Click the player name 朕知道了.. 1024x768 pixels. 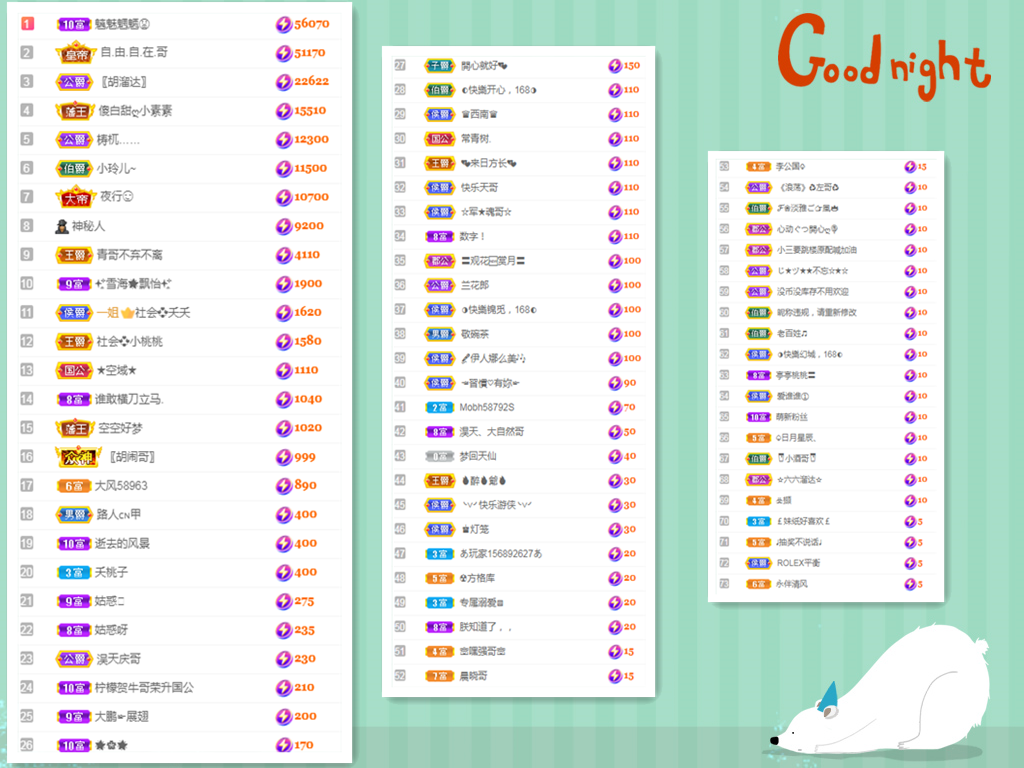pyautogui.click(x=485, y=627)
